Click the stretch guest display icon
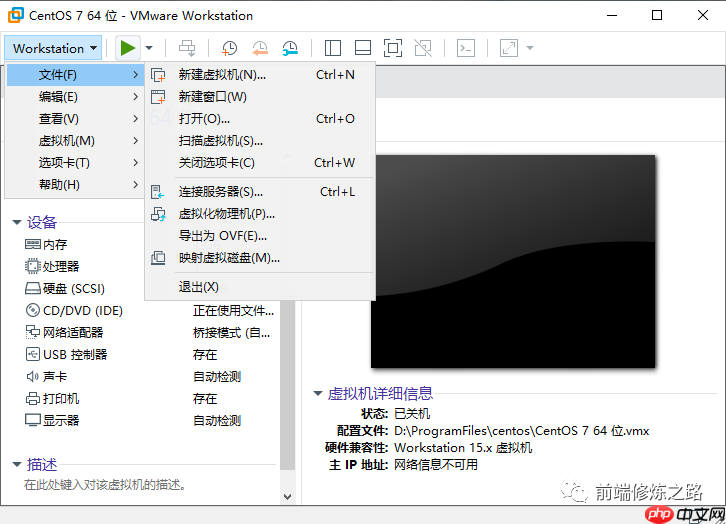The width and height of the screenshot is (726, 524). [509, 48]
